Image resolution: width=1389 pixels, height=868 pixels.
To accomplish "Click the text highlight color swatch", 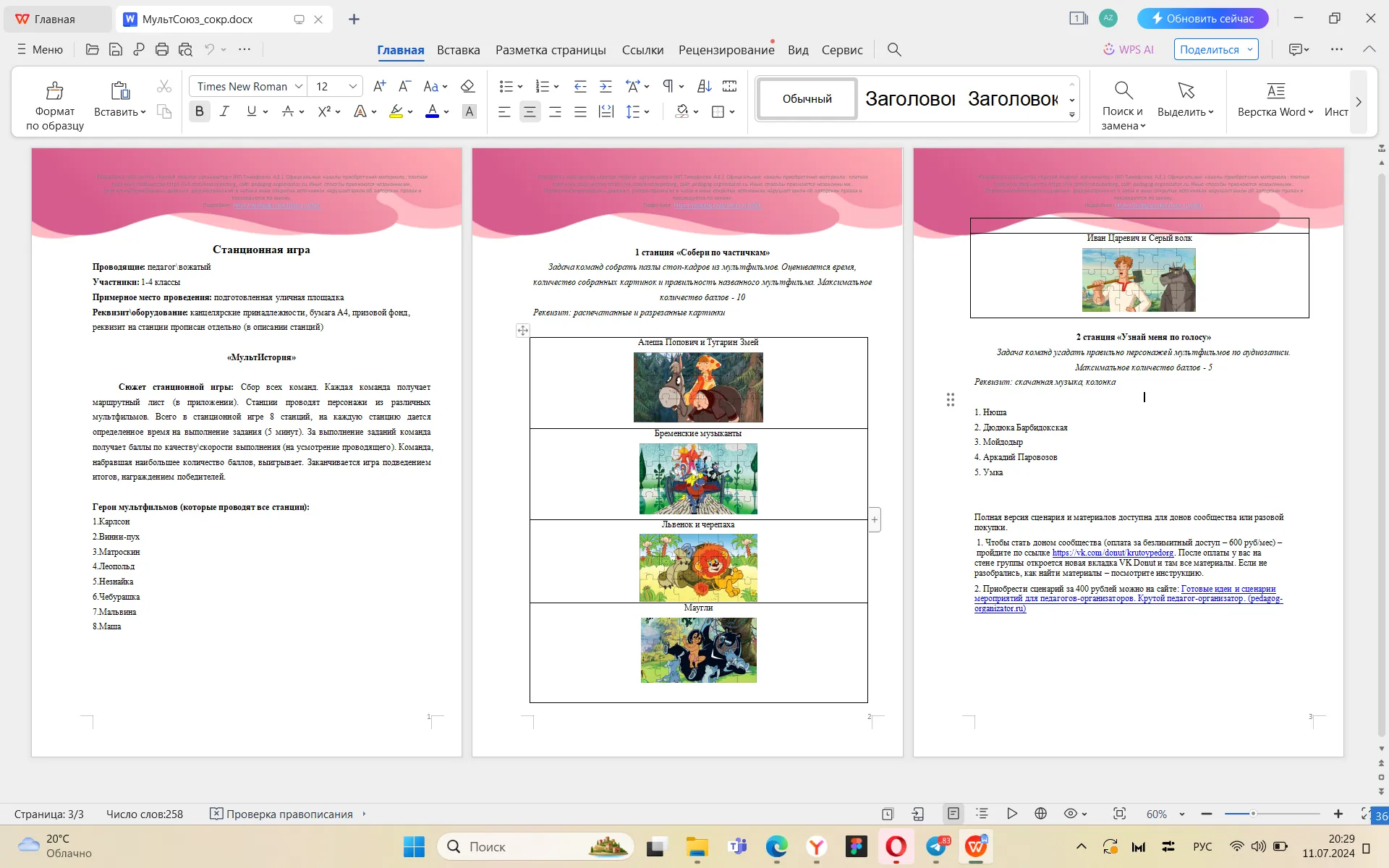I will [x=396, y=111].
